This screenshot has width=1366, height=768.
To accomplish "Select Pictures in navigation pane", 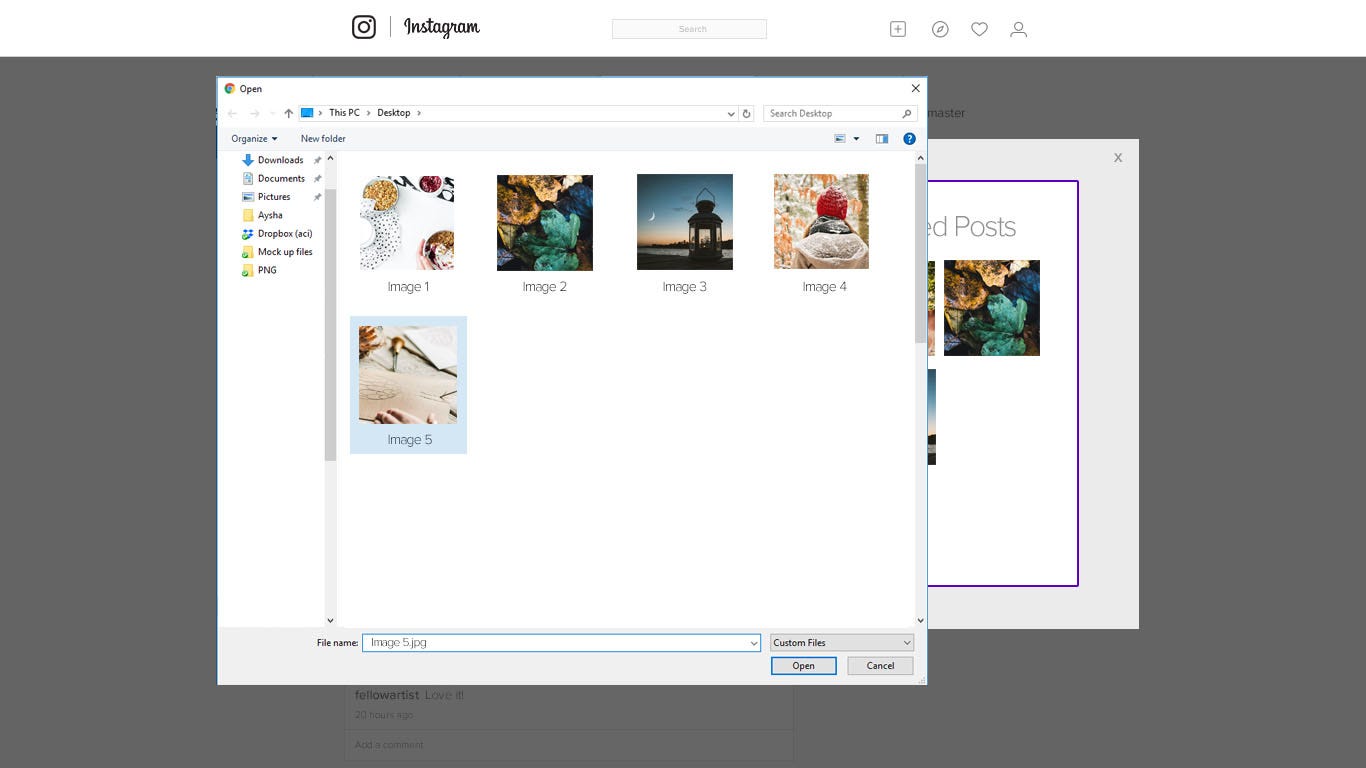I will point(273,197).
